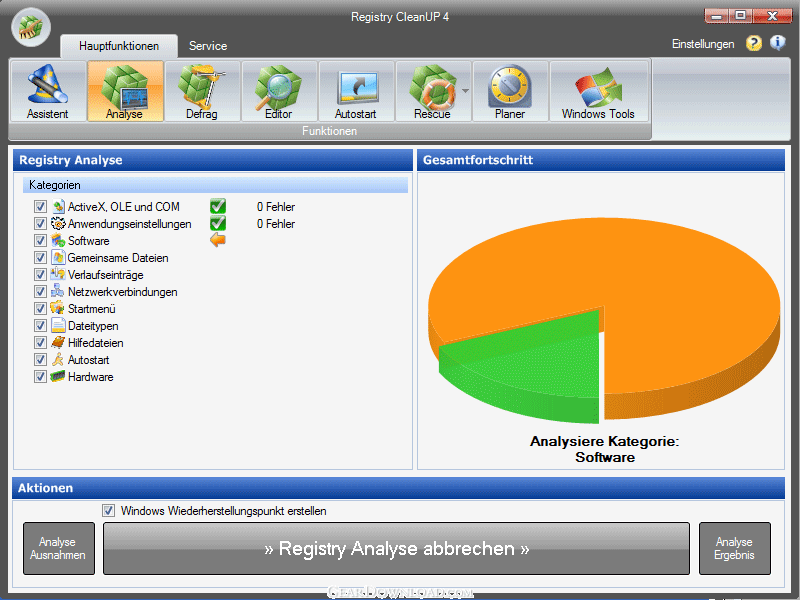Click the Registry CleanUP application logo
This screenshot has height=600, width=800.
click(x=31, y=27)
